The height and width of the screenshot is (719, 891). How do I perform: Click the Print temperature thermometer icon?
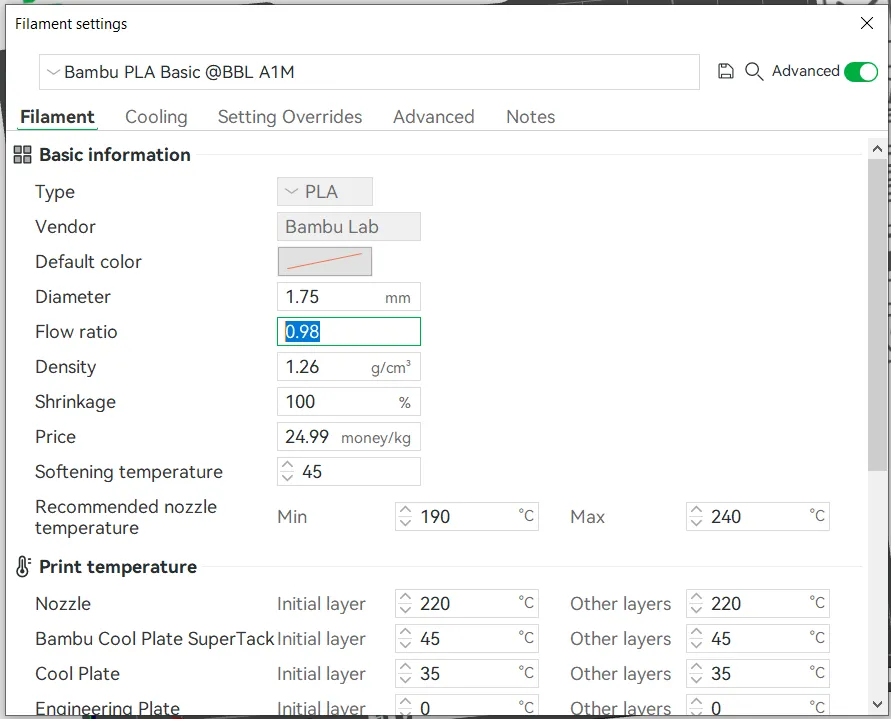tap(22, 567)
